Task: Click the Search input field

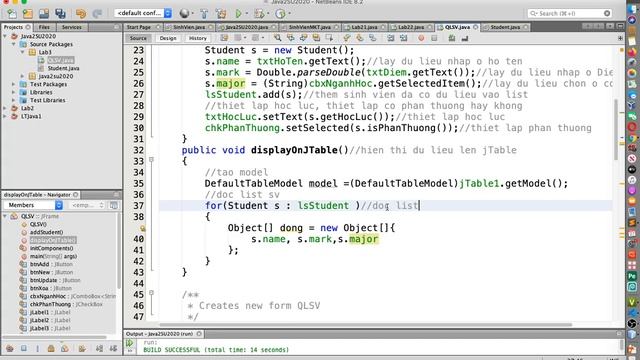Action: pos(569,13)
